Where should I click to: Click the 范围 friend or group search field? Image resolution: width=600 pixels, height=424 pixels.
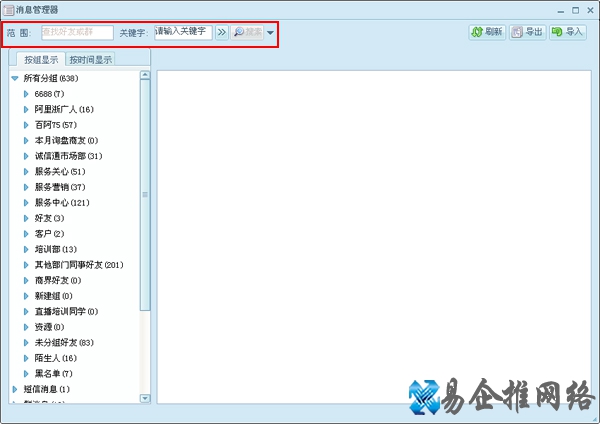(x=77, y=32)
